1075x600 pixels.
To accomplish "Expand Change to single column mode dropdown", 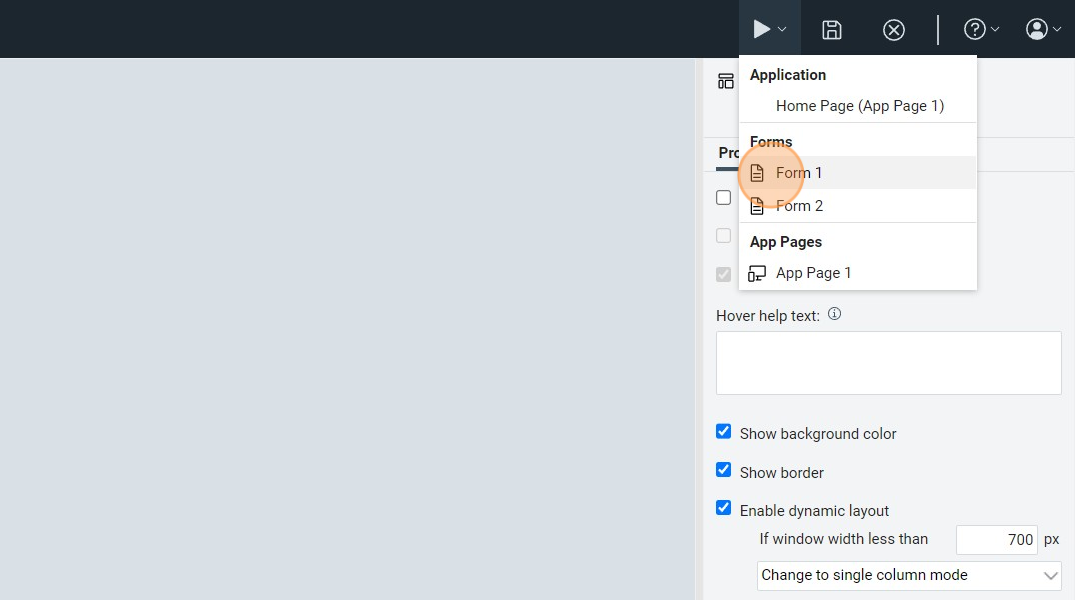I will pyautogui.click(x=908, y=575).
